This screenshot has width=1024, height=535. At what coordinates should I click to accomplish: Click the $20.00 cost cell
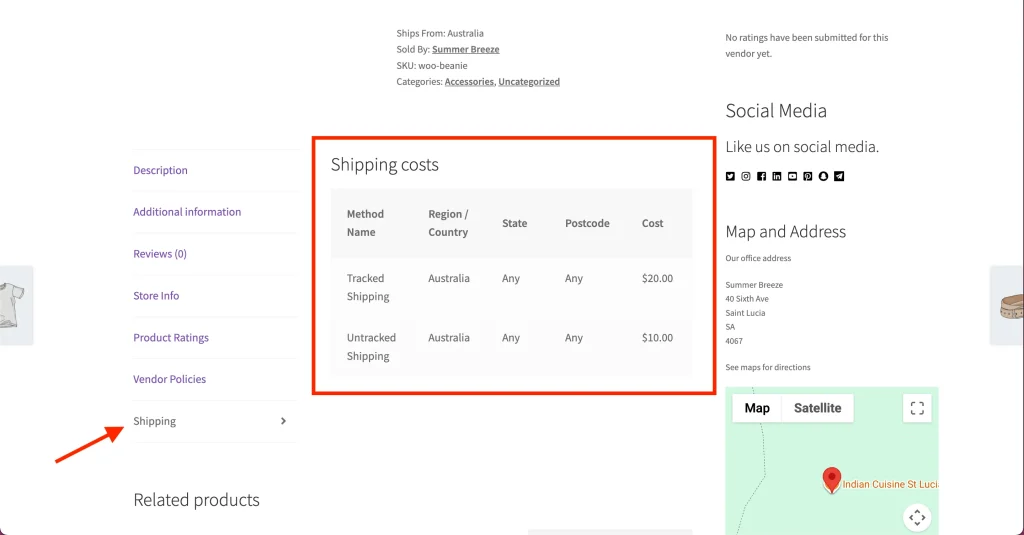pos(657,278)
